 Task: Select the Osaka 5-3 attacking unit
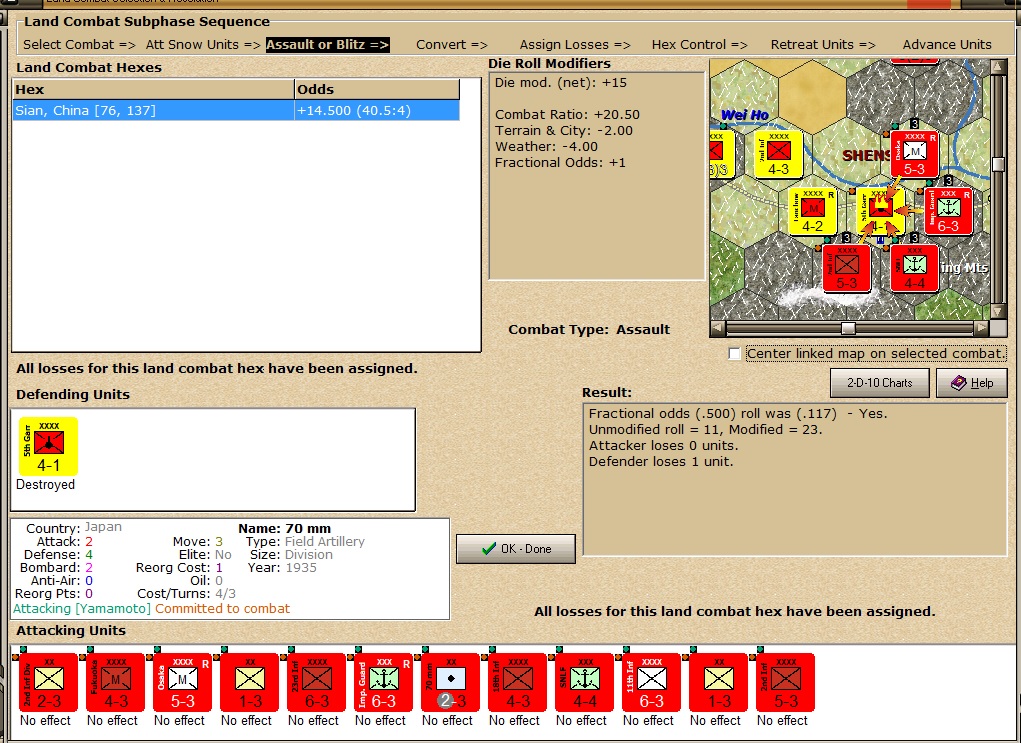[x=182, y=682]
